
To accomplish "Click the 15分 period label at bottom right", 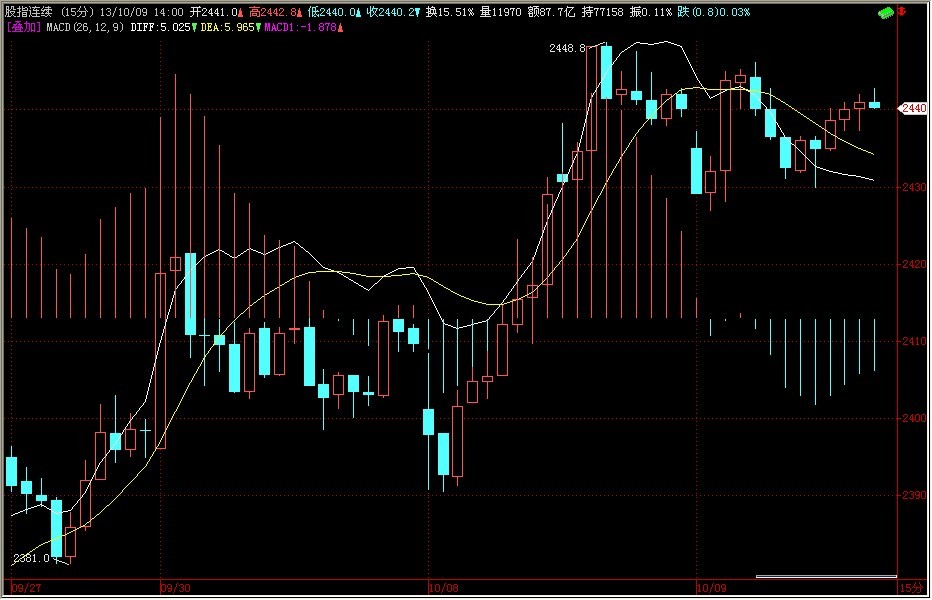I will (x=910, y=589).
